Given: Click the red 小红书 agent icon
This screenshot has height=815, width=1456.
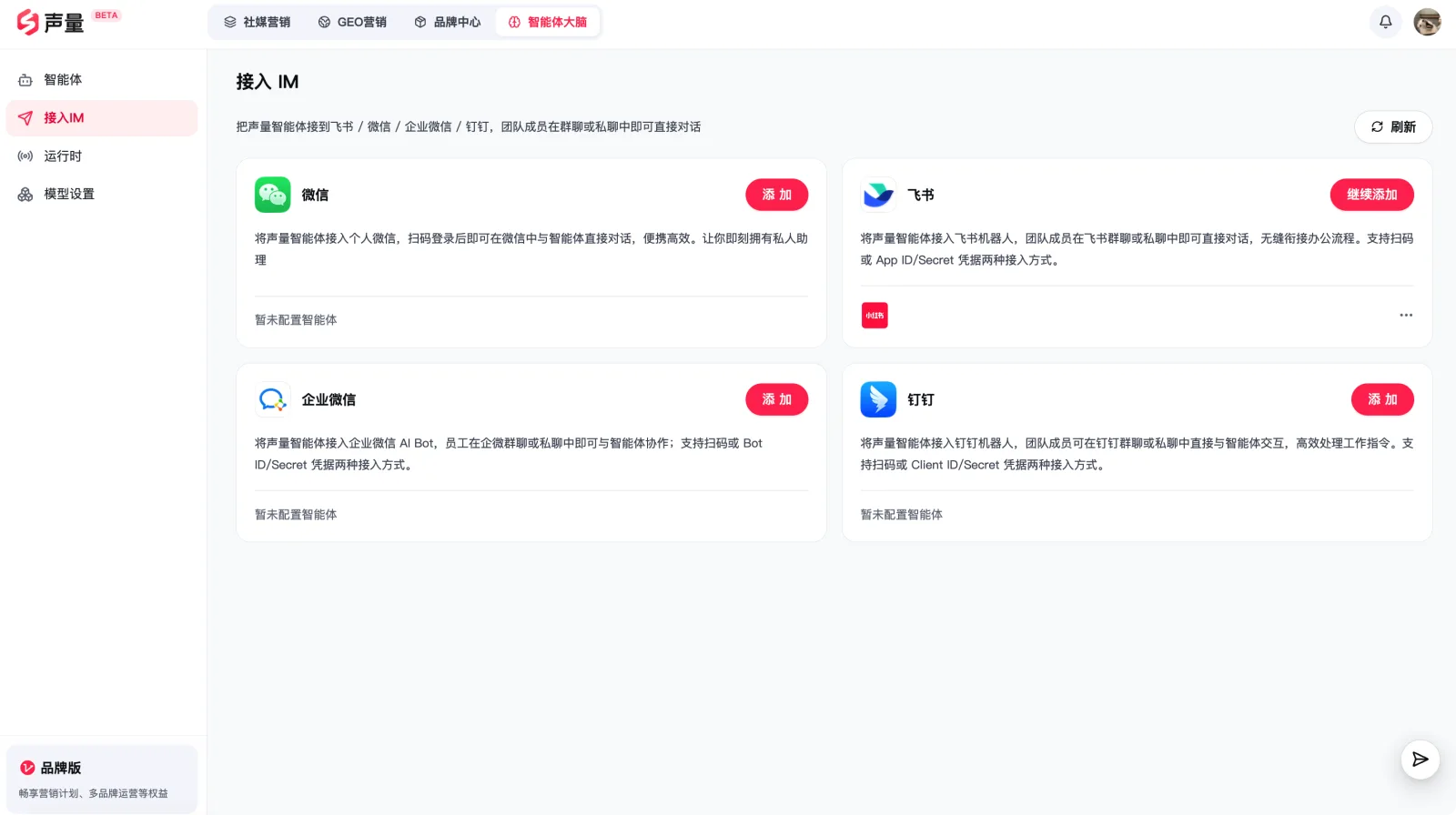Looking at the screenshot, I should click(x=875, y=316).
